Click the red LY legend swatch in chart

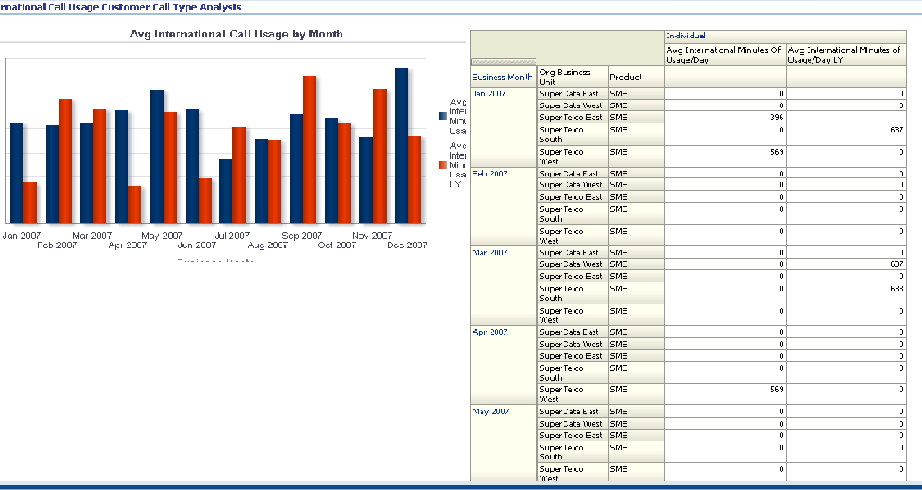pyautogui.click(x=443, y=165)
